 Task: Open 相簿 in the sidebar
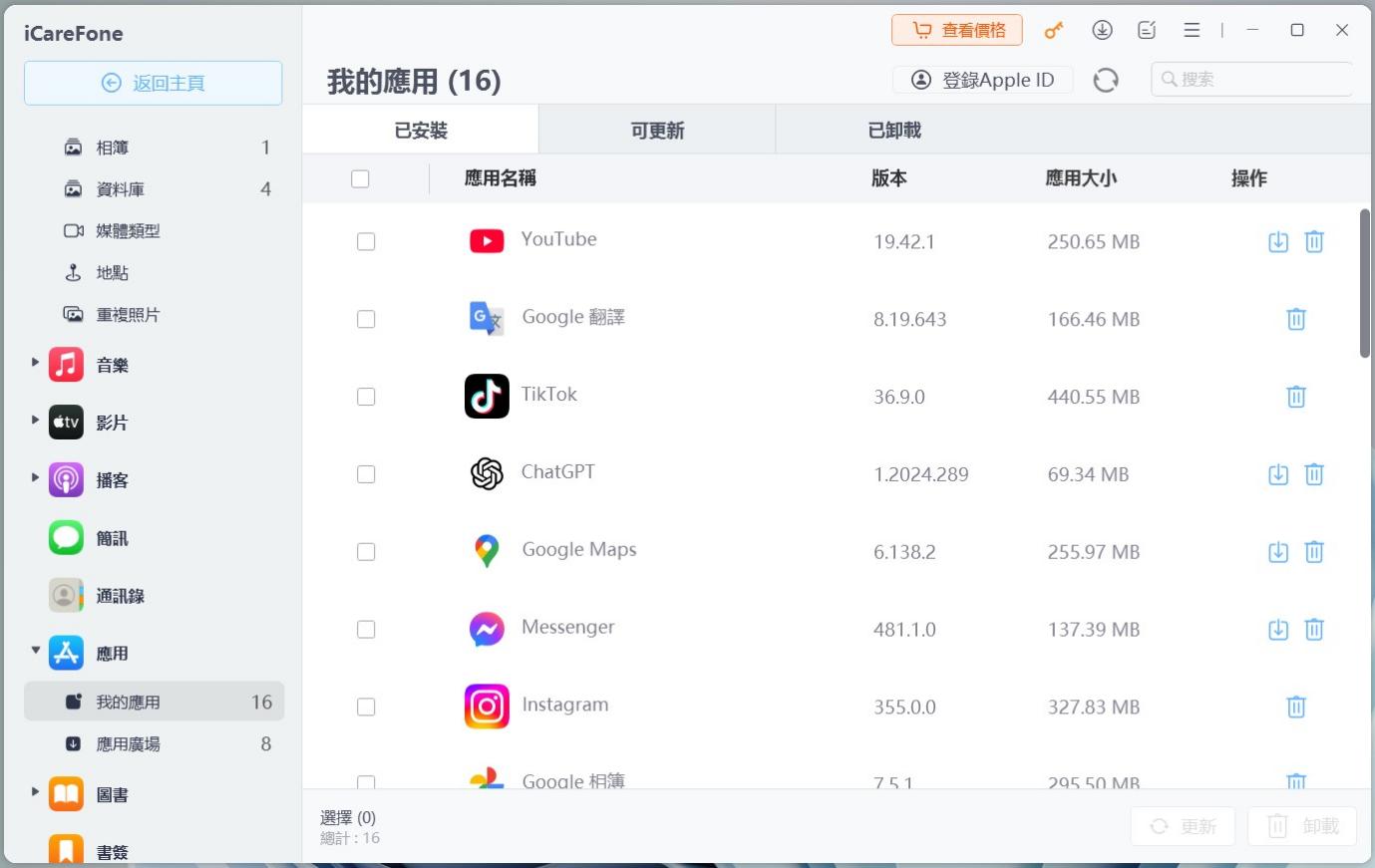[155, 147]
